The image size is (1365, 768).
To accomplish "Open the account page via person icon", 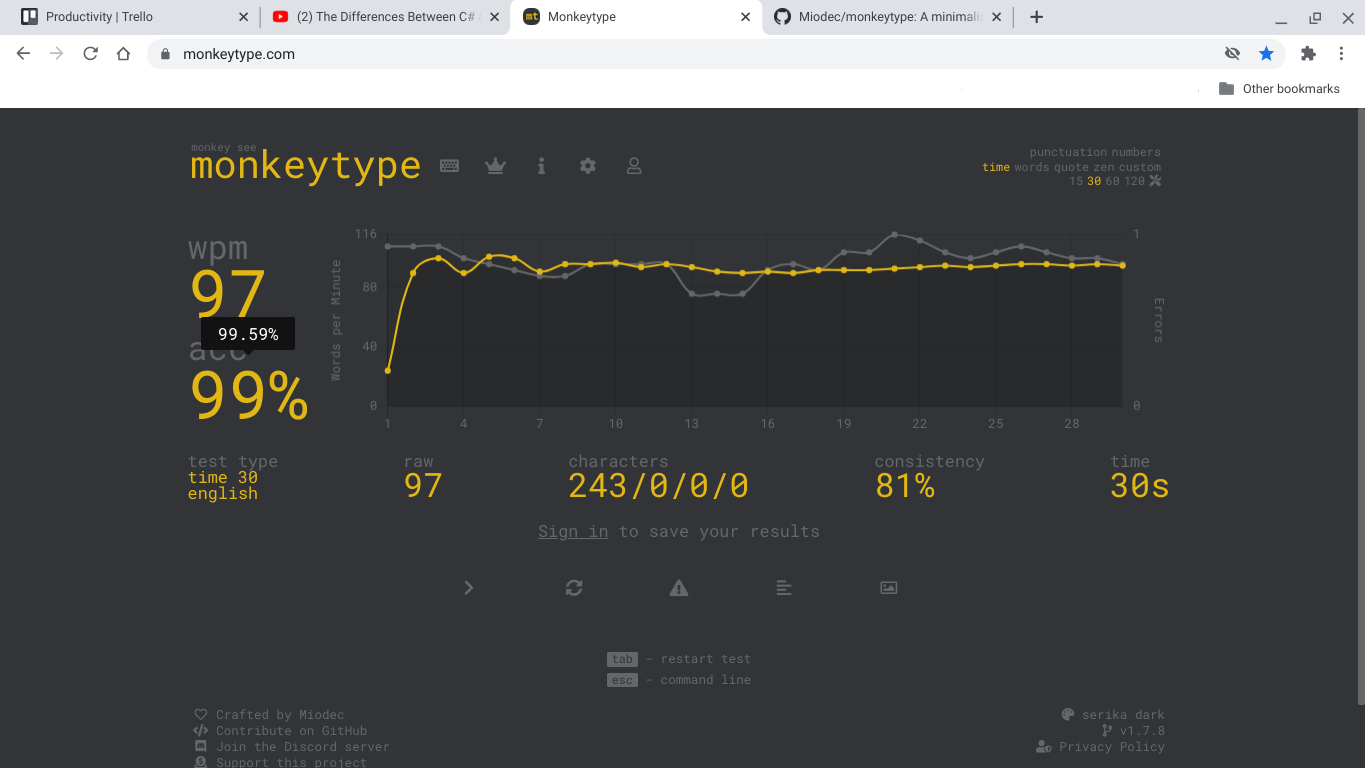I will (634, 166).
